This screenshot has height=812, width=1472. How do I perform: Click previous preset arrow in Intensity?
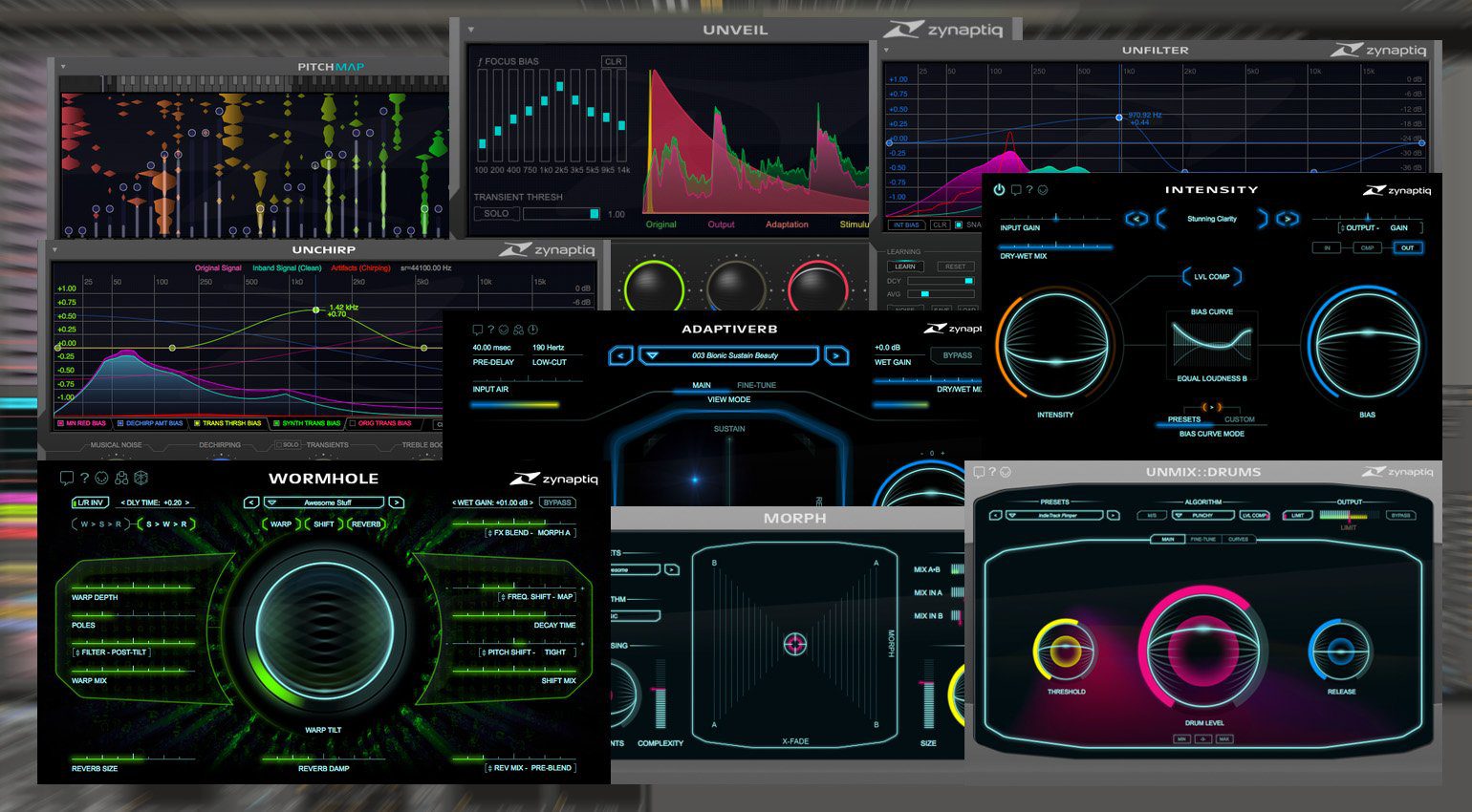[x=1136, y=219]
